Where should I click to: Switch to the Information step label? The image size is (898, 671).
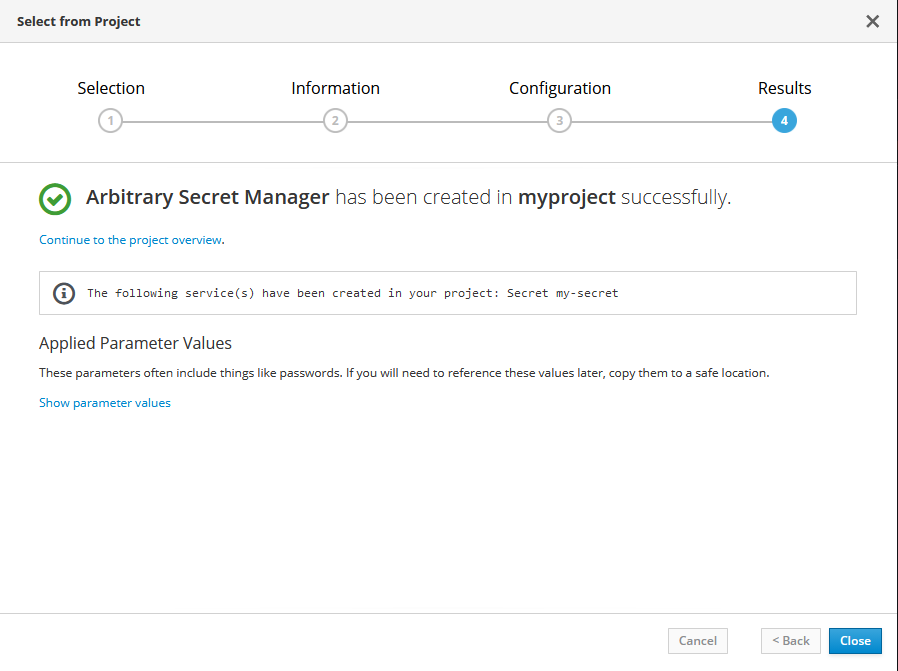[x=335, y=88]
